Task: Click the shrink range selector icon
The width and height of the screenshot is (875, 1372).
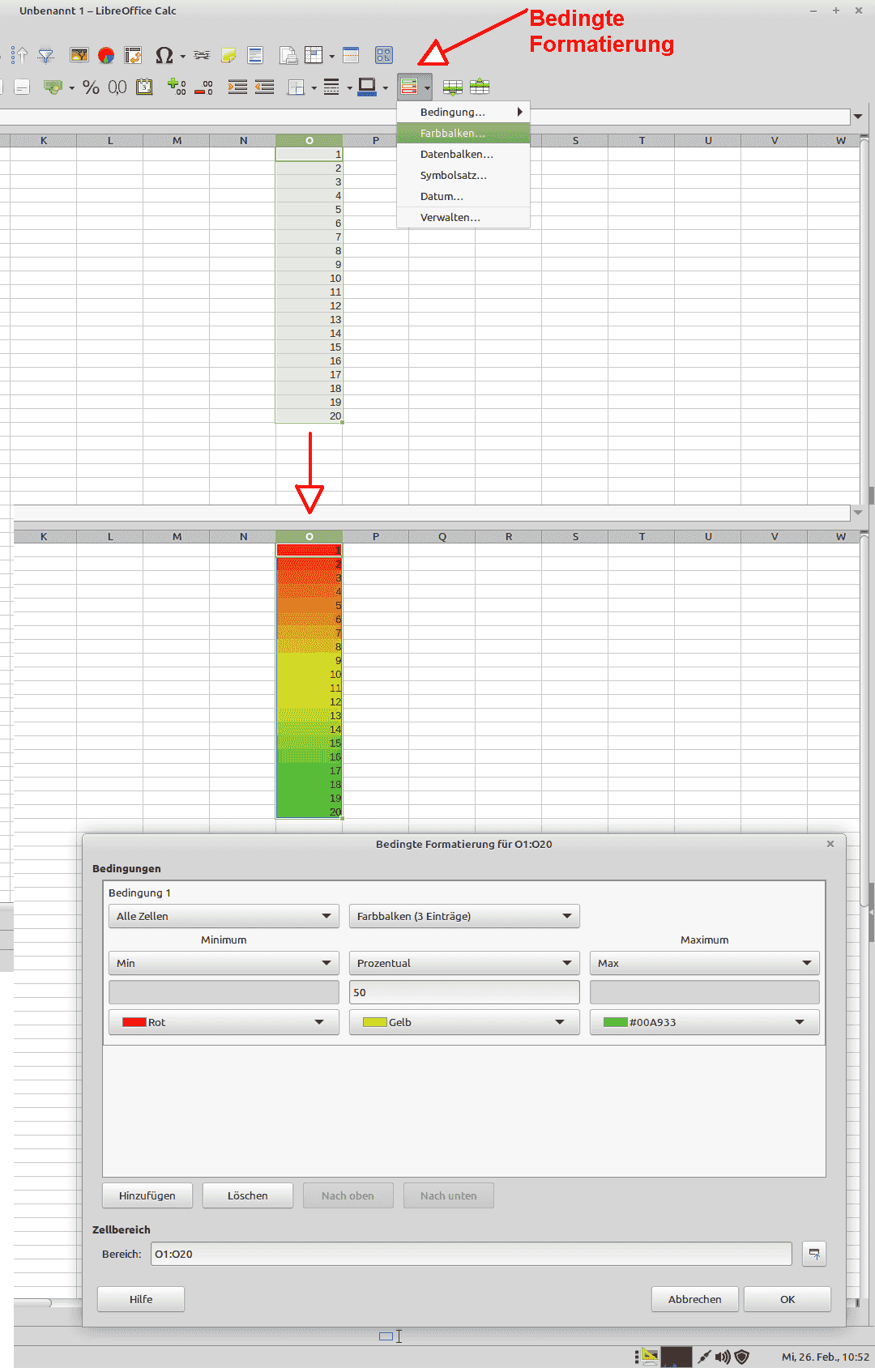Action: 814,1254
